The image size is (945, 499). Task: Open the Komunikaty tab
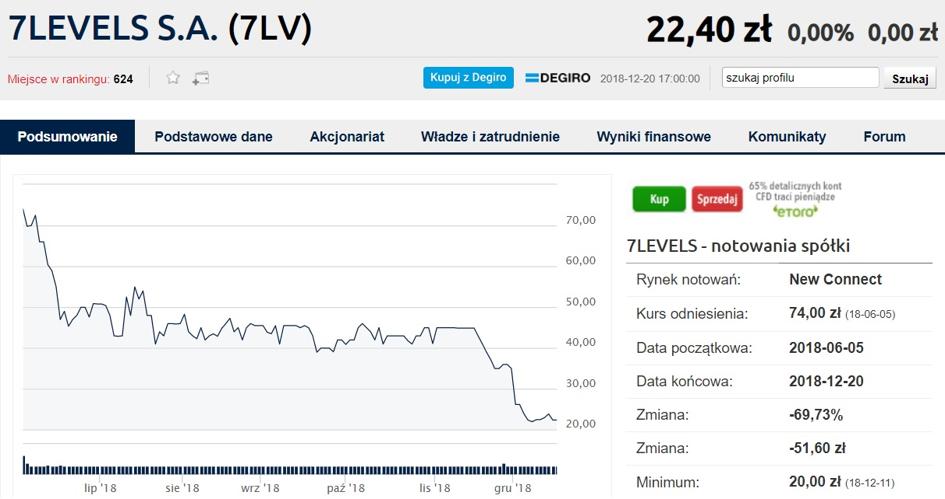[x=787, y=137]
